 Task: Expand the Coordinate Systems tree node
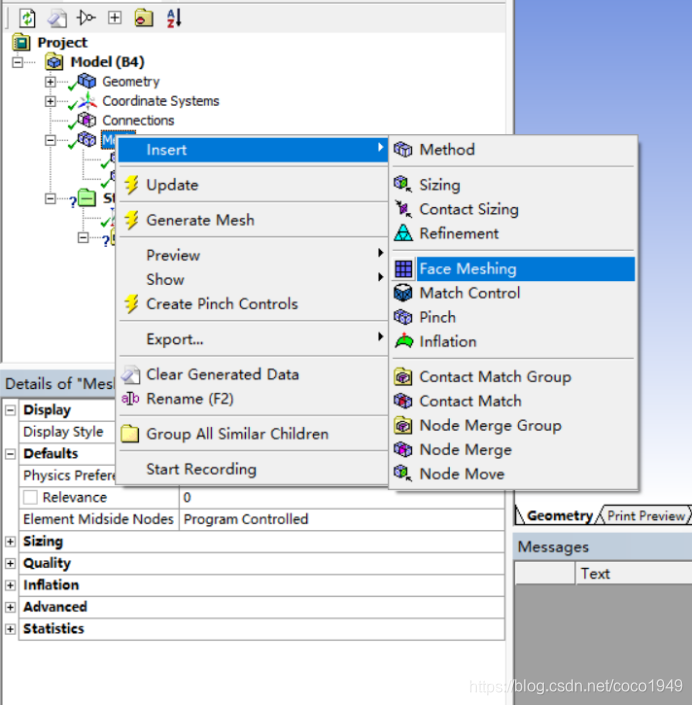click(x=50, y=101)
